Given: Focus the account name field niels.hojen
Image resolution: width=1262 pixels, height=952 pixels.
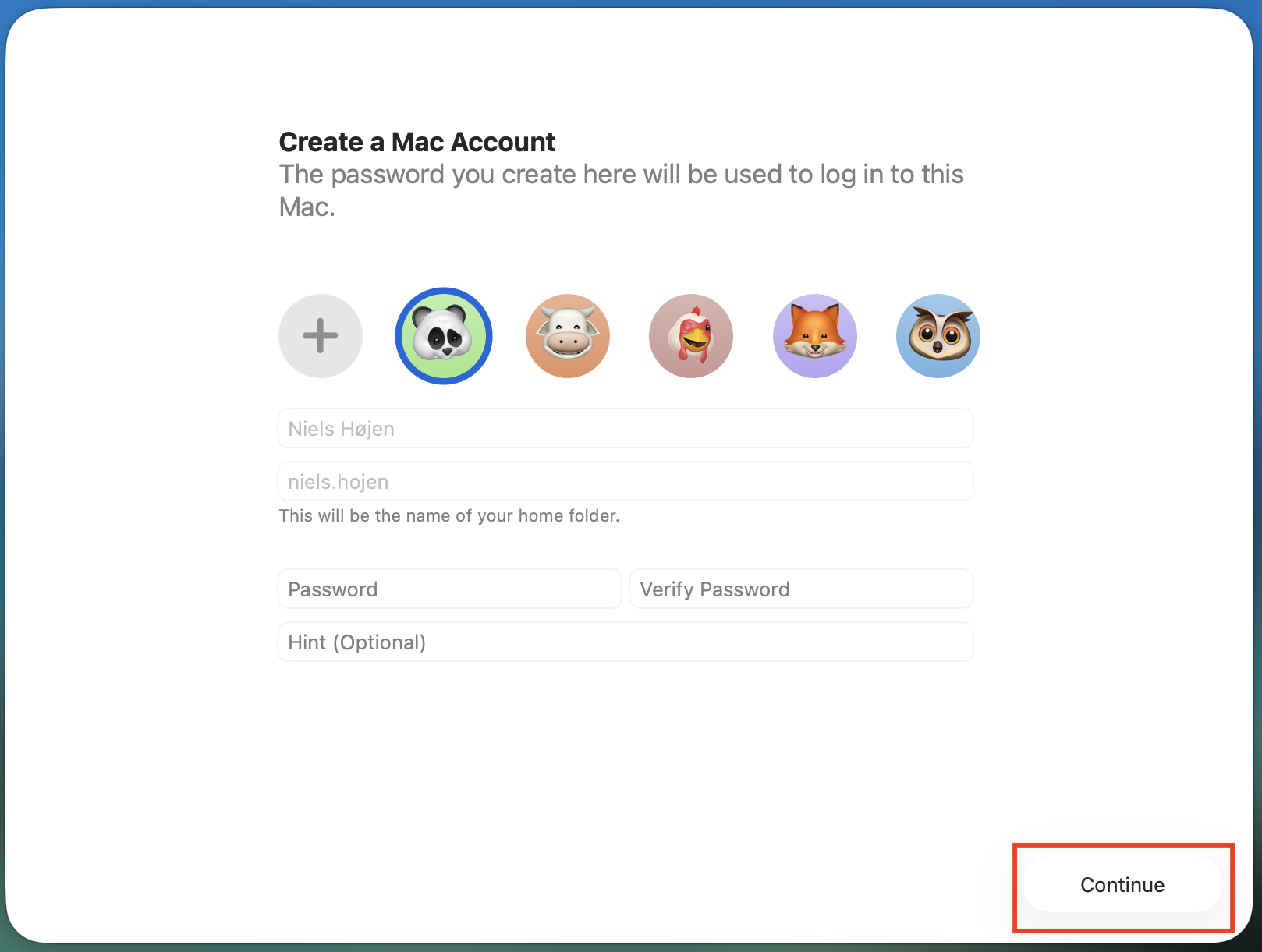Looking at the screenshot, I should 625,482.
